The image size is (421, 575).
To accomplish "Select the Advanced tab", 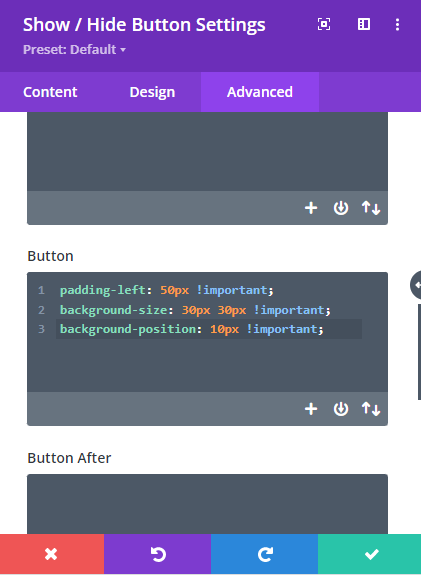I will click(260, 92).
